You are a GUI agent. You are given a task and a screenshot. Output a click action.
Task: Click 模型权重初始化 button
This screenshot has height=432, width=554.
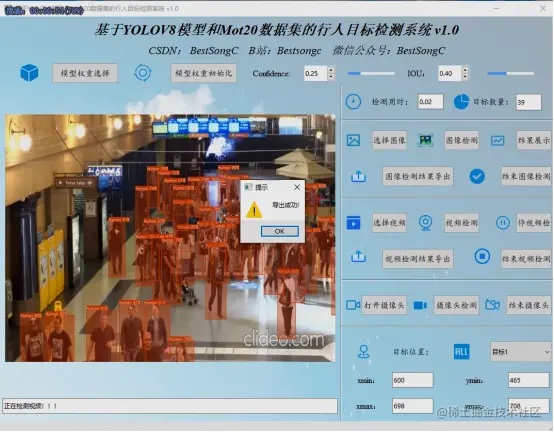[204, 73]
